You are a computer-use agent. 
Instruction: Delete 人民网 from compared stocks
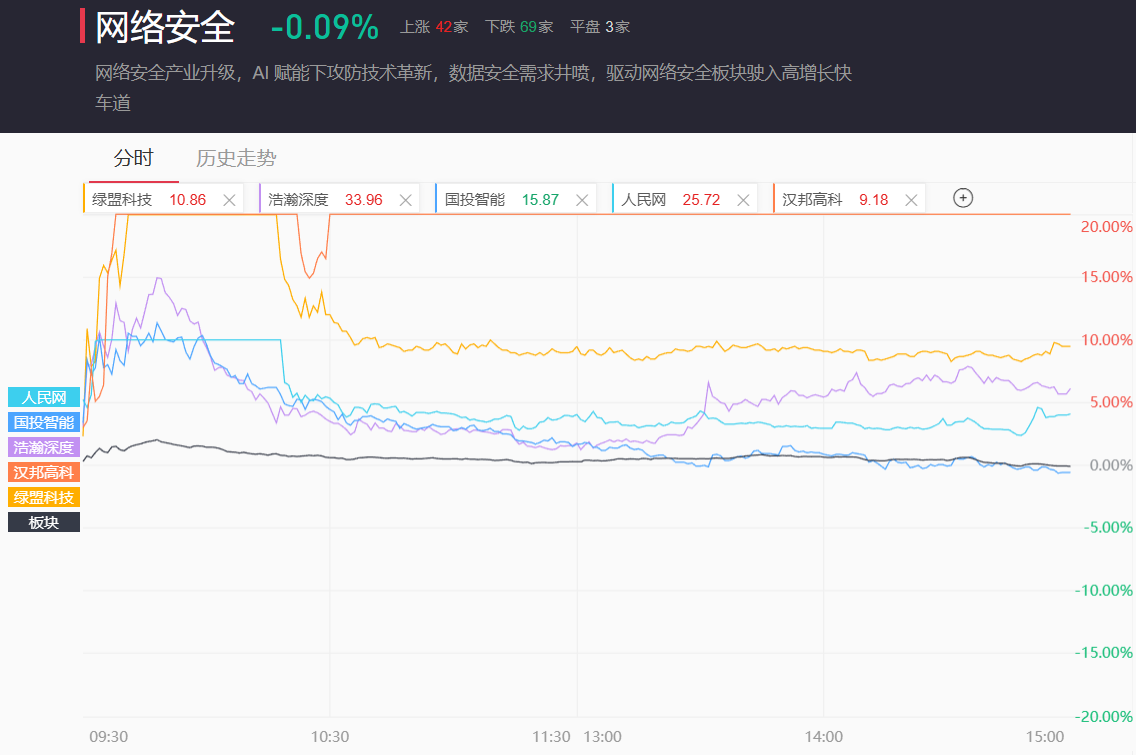pyautogui.click(x=743, y=200)
